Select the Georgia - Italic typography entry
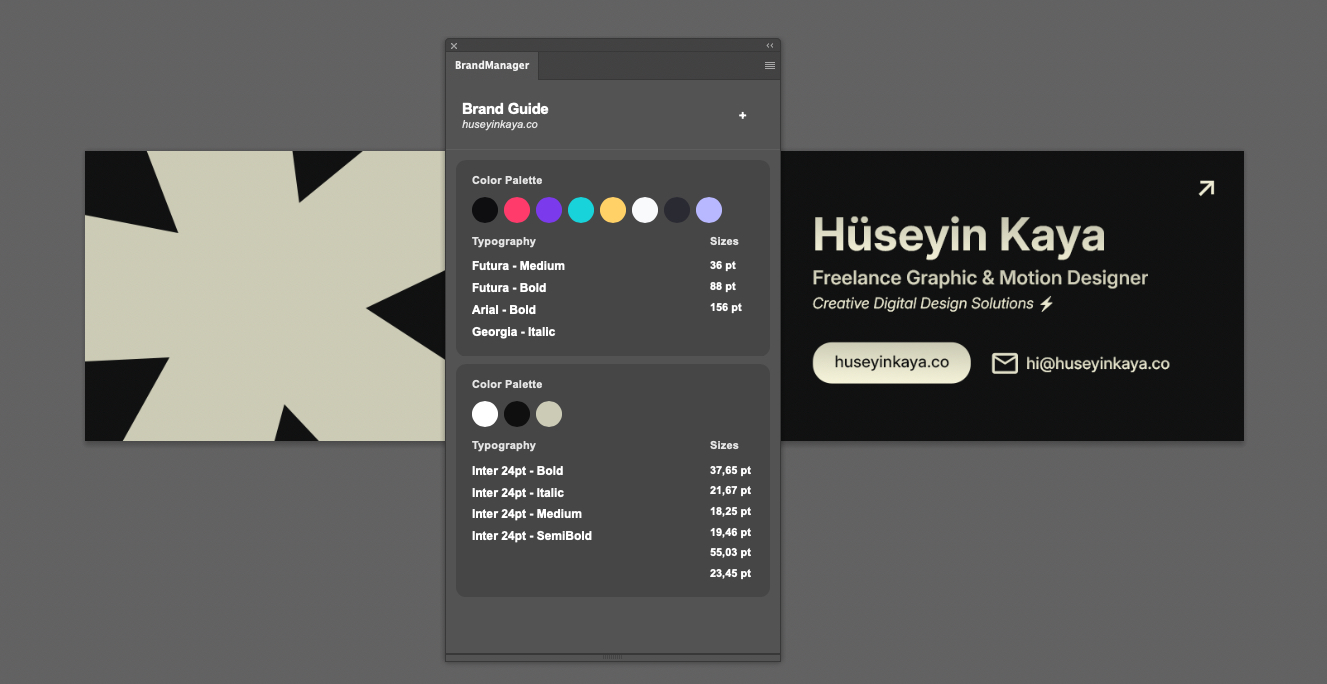This screenshot has height=684, width=1327. pyautogui.click(x=513, y=332)
